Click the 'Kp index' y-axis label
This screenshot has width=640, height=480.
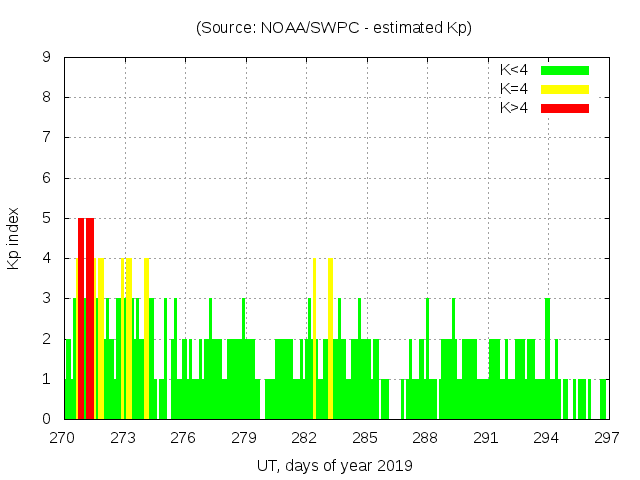click(x=14, y=238)
